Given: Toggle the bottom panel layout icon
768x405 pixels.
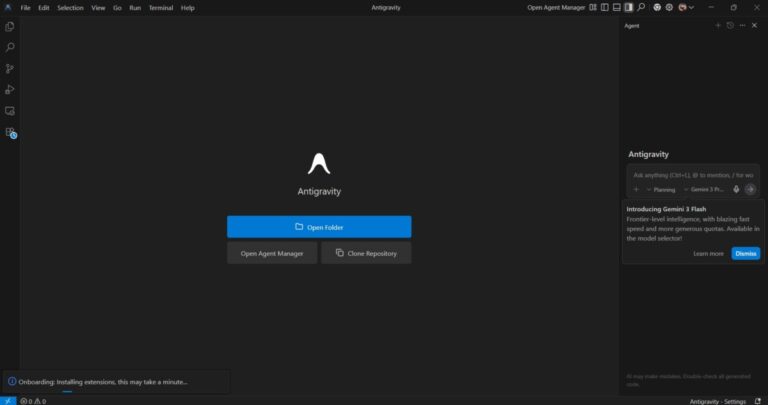Looking at the screenshot, I should coord(617,7).
